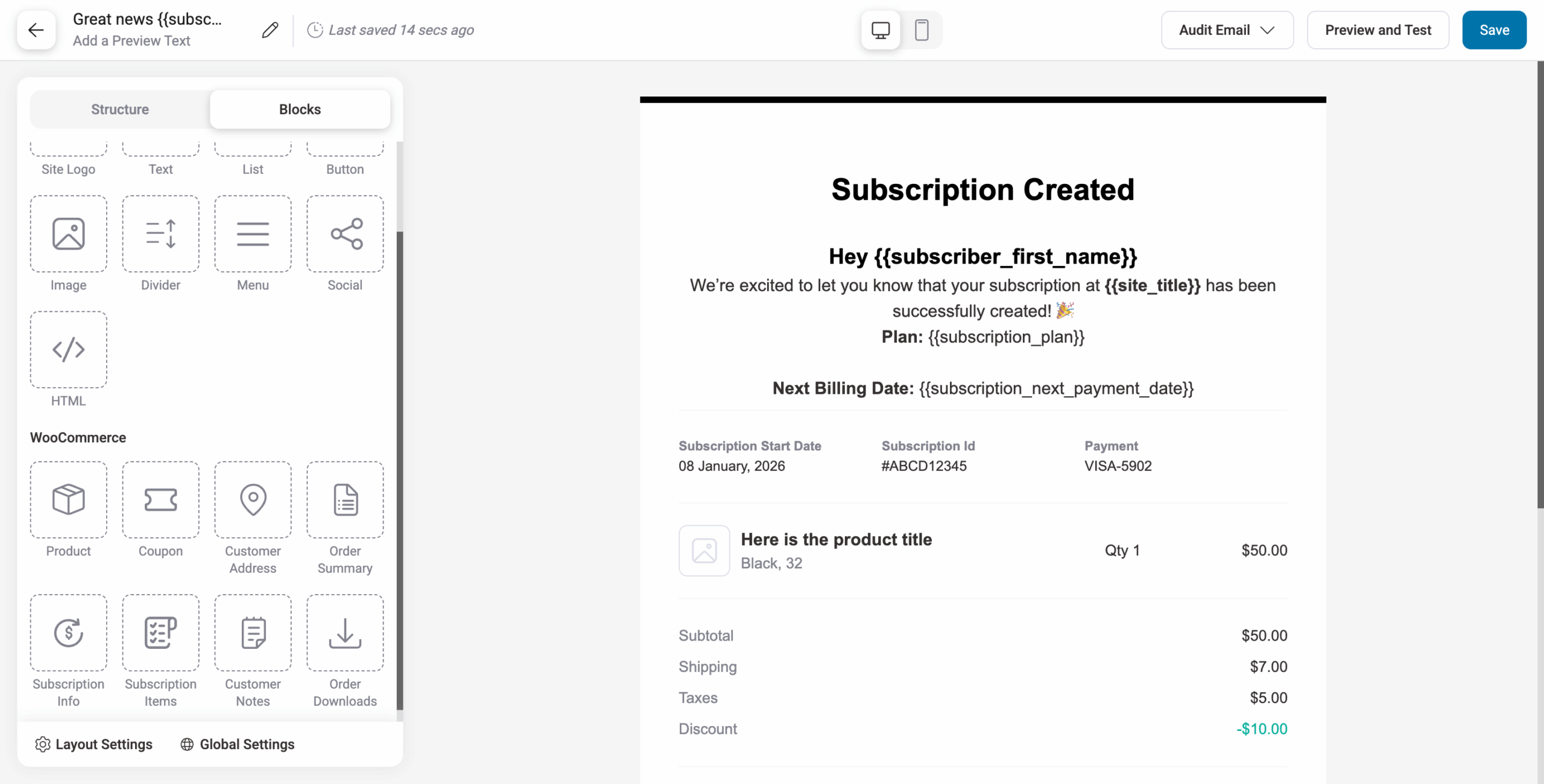The image size is (1544, 784).
Task: Open the Audit Email dropdown
Action: [1227, 30]
